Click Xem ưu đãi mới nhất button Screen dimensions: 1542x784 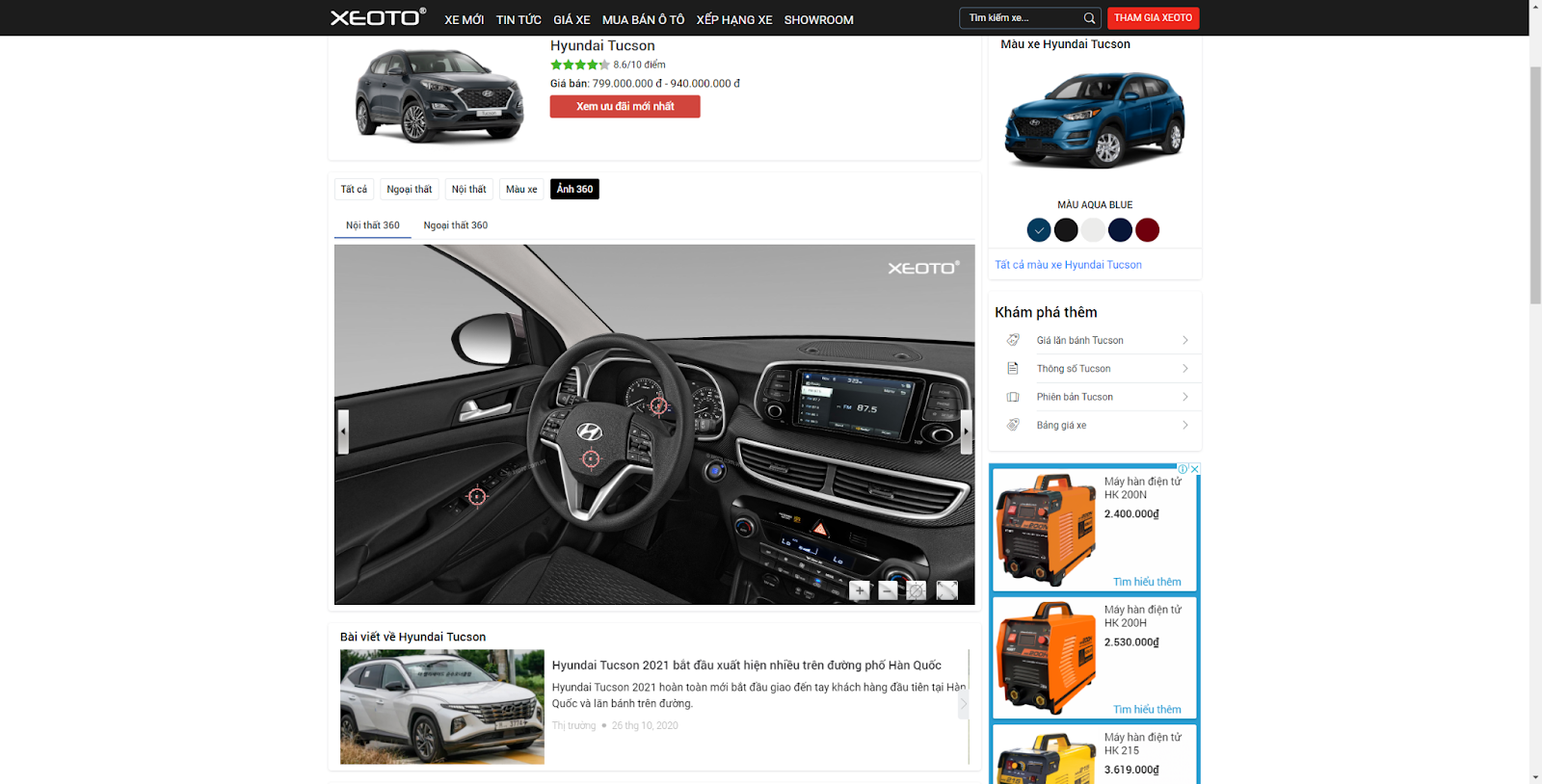625,106
